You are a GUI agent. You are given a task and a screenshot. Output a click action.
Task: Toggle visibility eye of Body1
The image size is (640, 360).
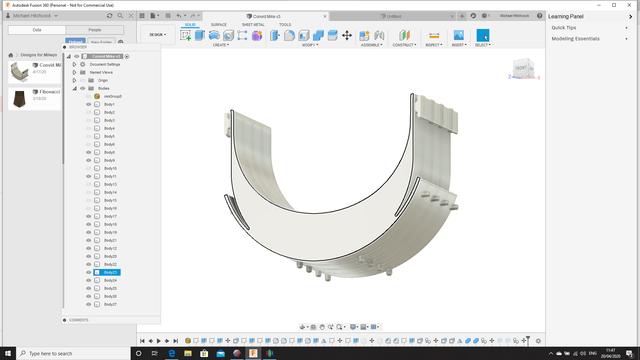pyautogui.click(x=89, y=104)
